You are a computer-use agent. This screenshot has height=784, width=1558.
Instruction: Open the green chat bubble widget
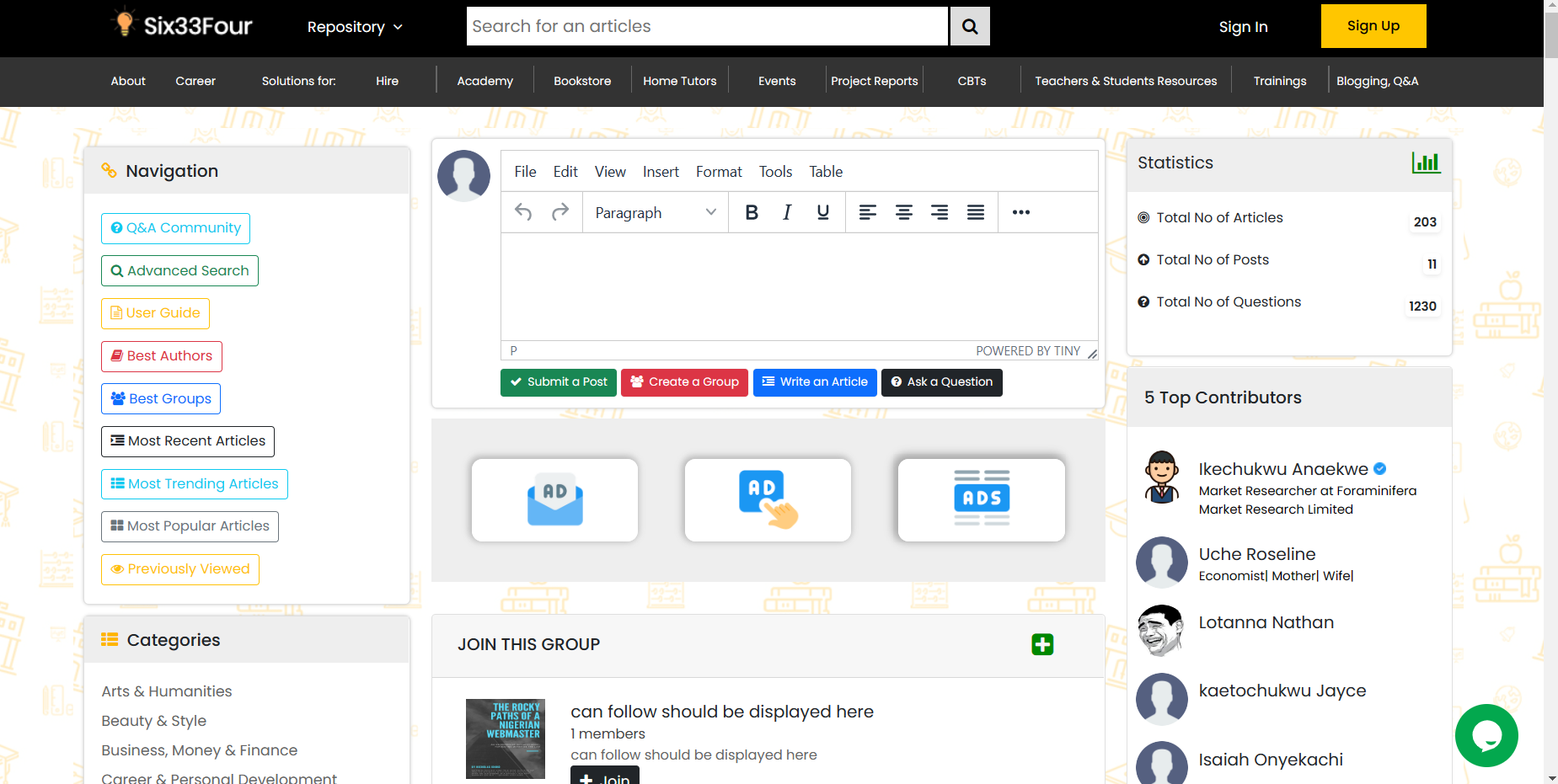pos(1486,735)
